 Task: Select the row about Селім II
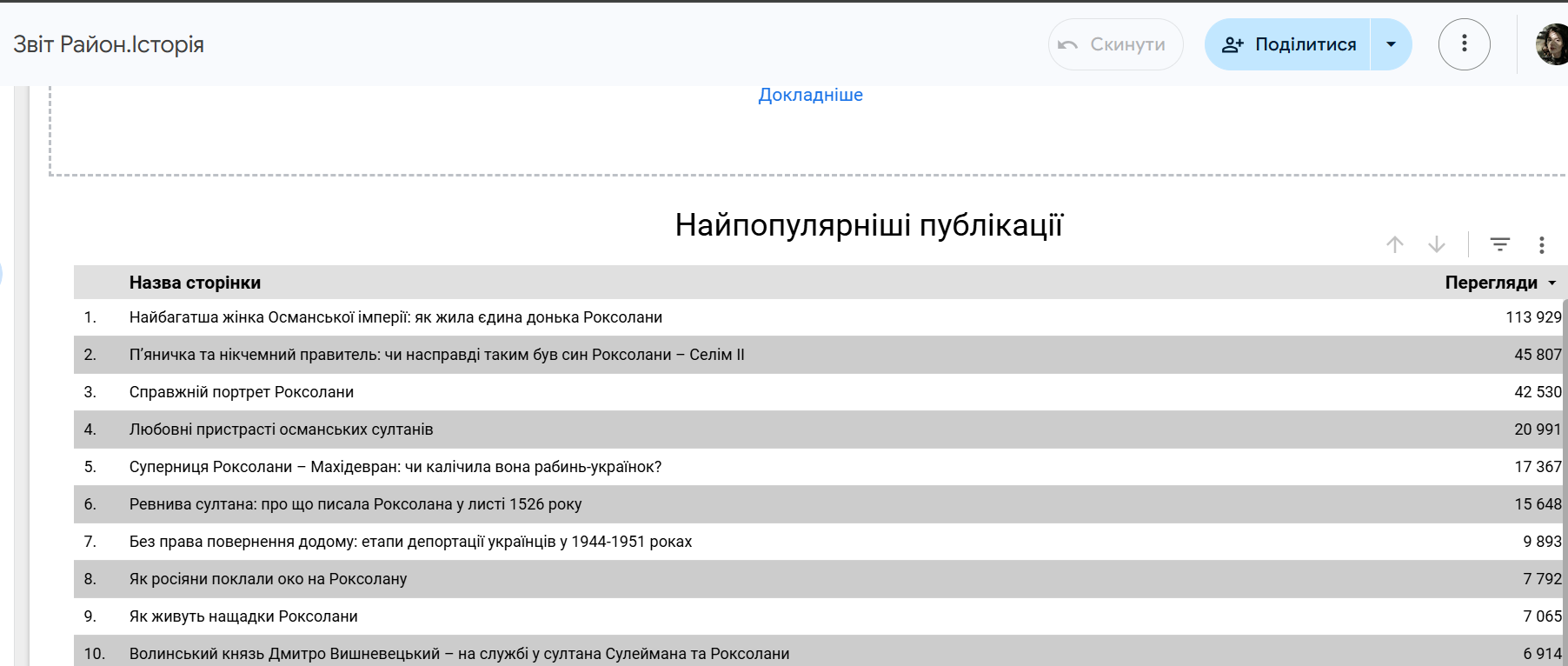(436, 355)
